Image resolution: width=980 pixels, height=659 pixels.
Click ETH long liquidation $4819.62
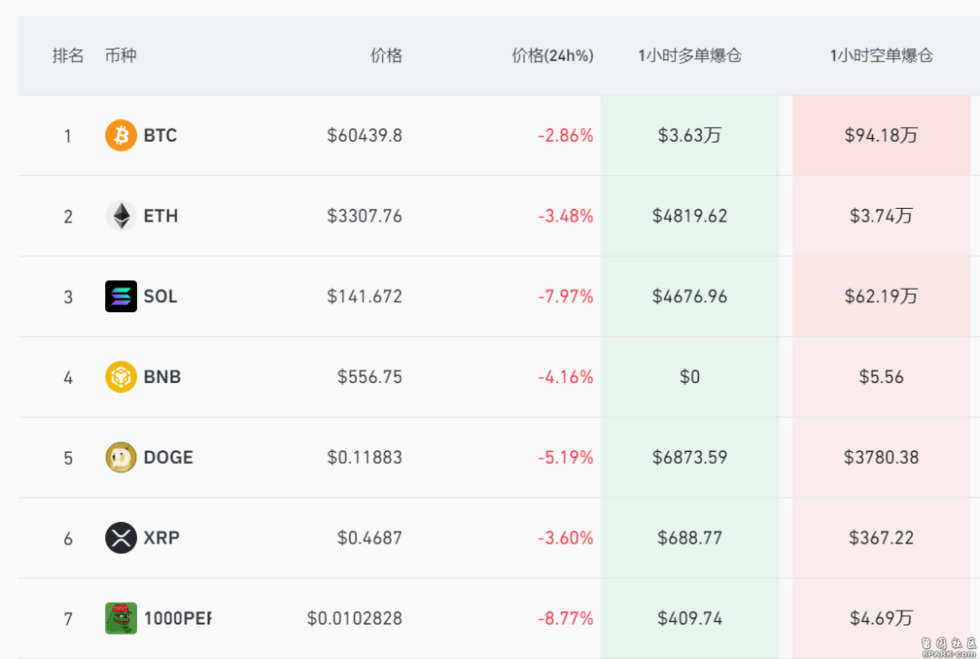click(x=689, y=216)
